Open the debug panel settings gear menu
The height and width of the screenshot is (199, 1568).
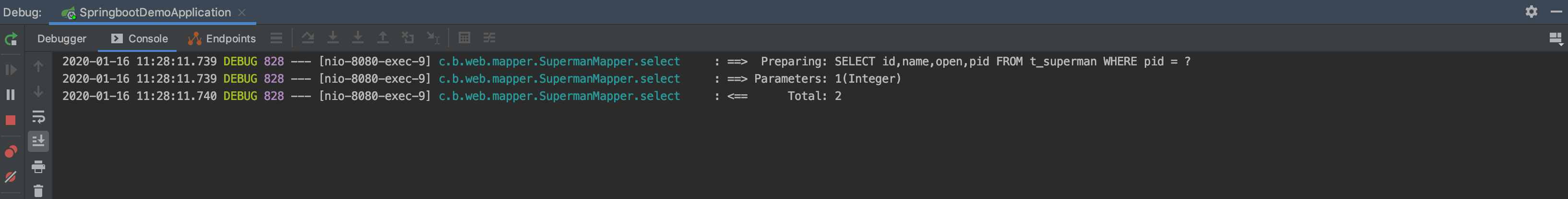(x=1532, y=12)
